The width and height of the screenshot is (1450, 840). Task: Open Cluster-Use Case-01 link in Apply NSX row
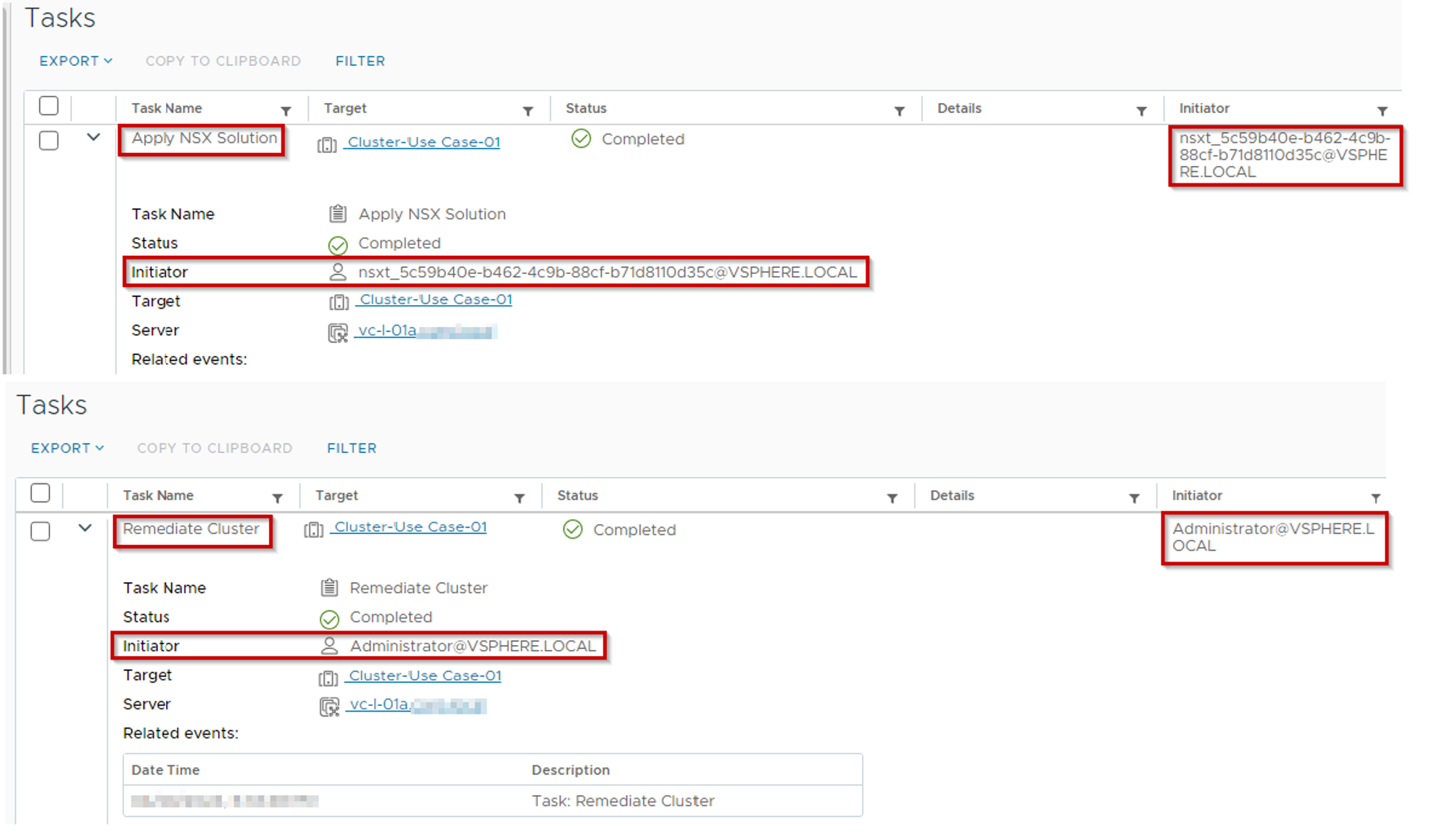tap(423, 142)
